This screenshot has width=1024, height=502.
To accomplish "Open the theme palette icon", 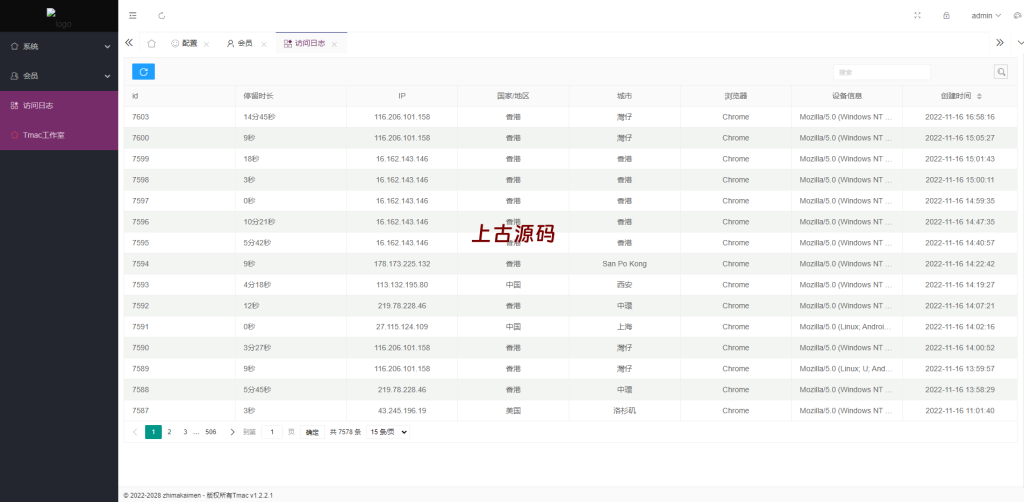I will [1018, 16].
